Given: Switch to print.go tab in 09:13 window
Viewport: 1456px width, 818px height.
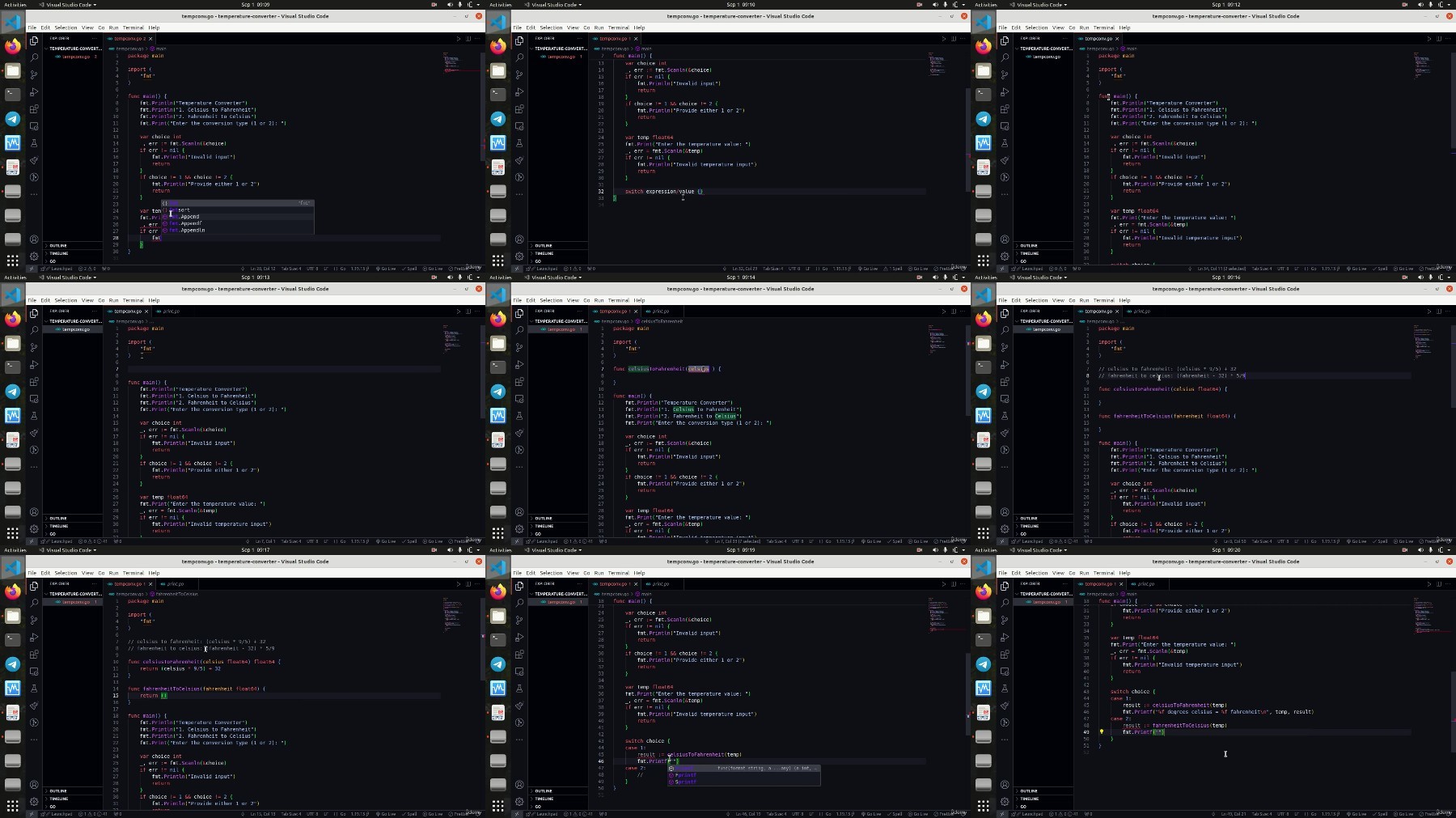Looking at the screenshot, I should [171, 312].
